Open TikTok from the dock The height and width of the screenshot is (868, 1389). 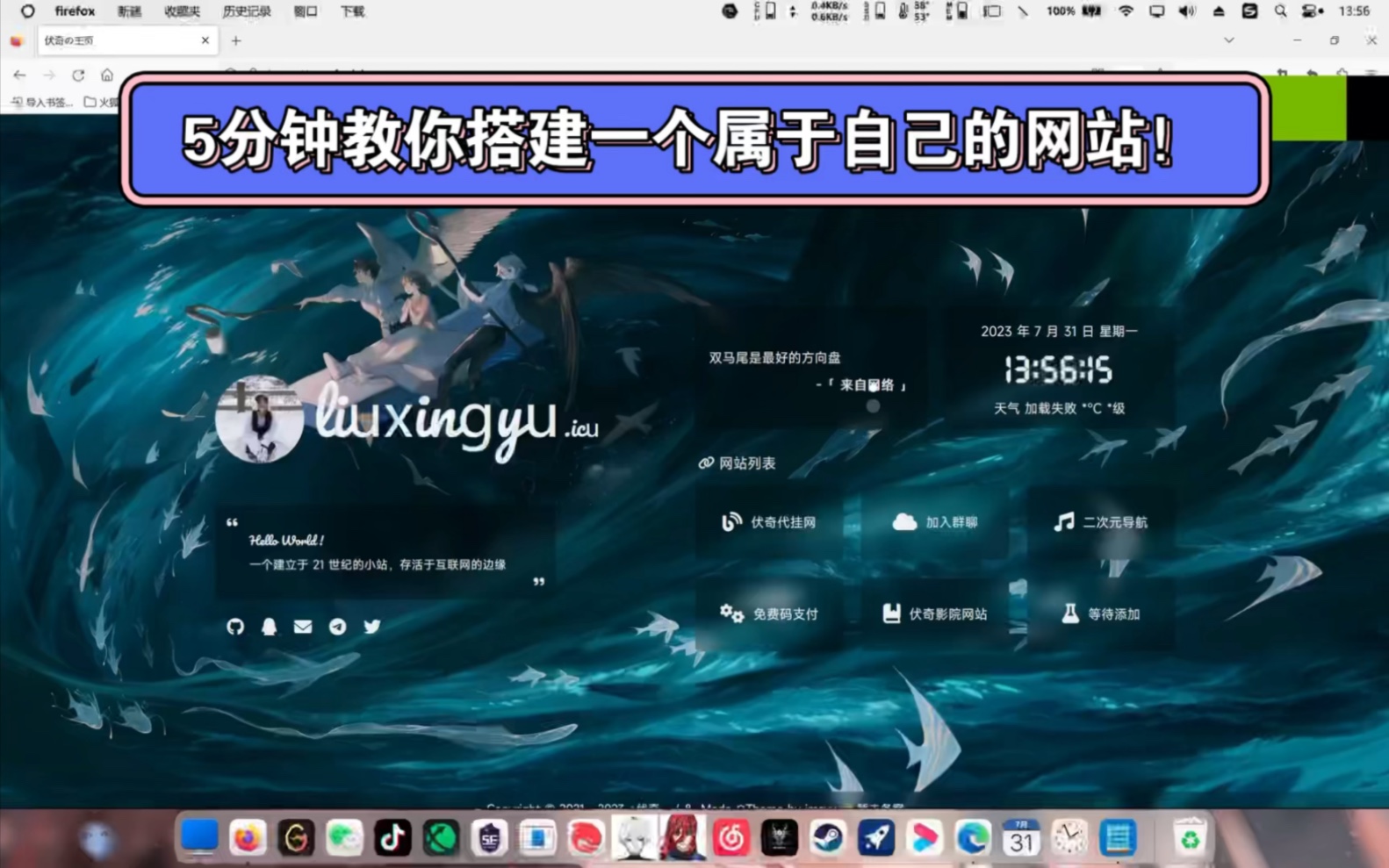coord(392,837)
